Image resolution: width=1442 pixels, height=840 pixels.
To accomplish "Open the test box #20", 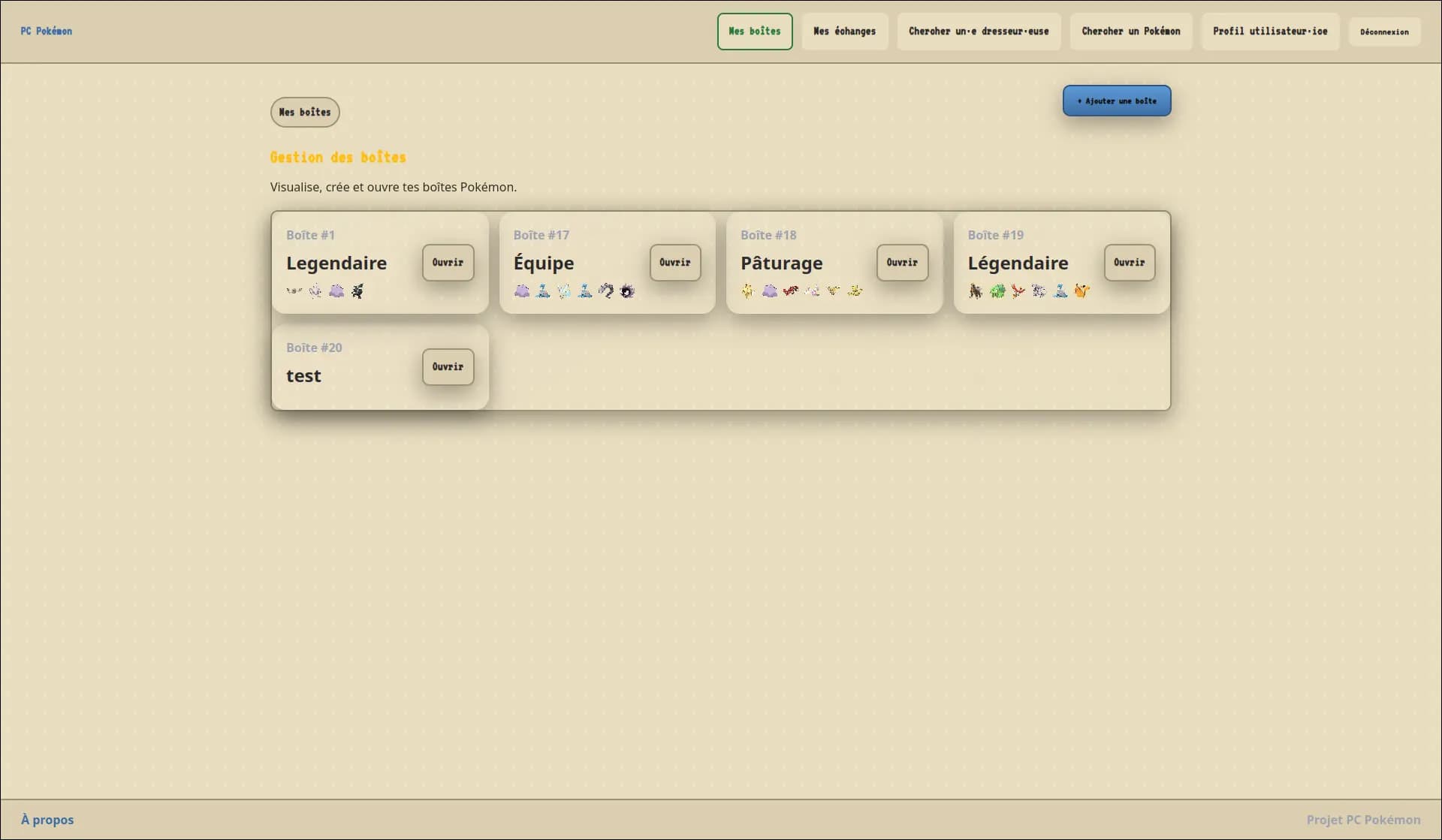I will point(448,367).
